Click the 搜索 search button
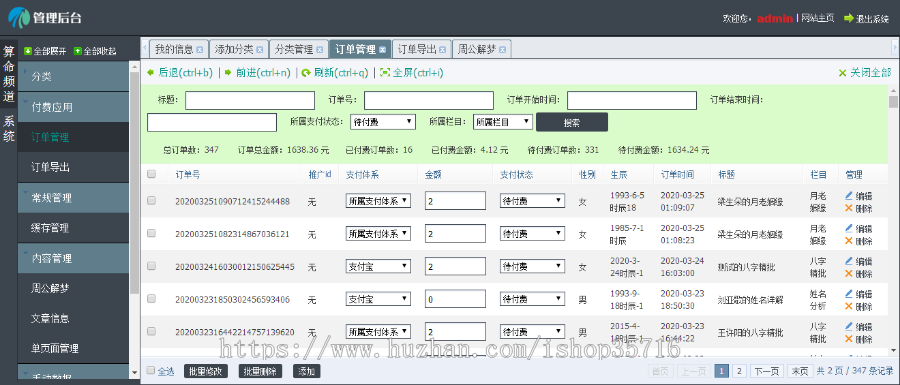Screen dimensions: 900x385 [x=572, y=122]
